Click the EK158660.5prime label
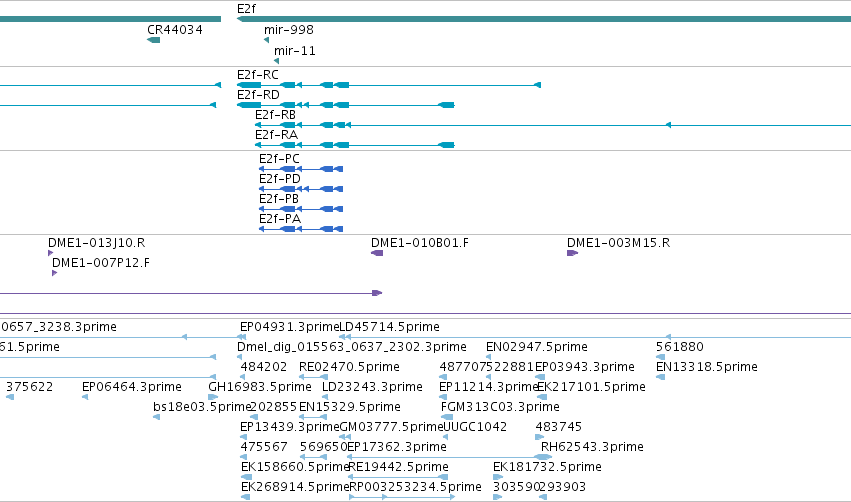Viewport: 851px width, 502px height. click(x=295, y=468)
